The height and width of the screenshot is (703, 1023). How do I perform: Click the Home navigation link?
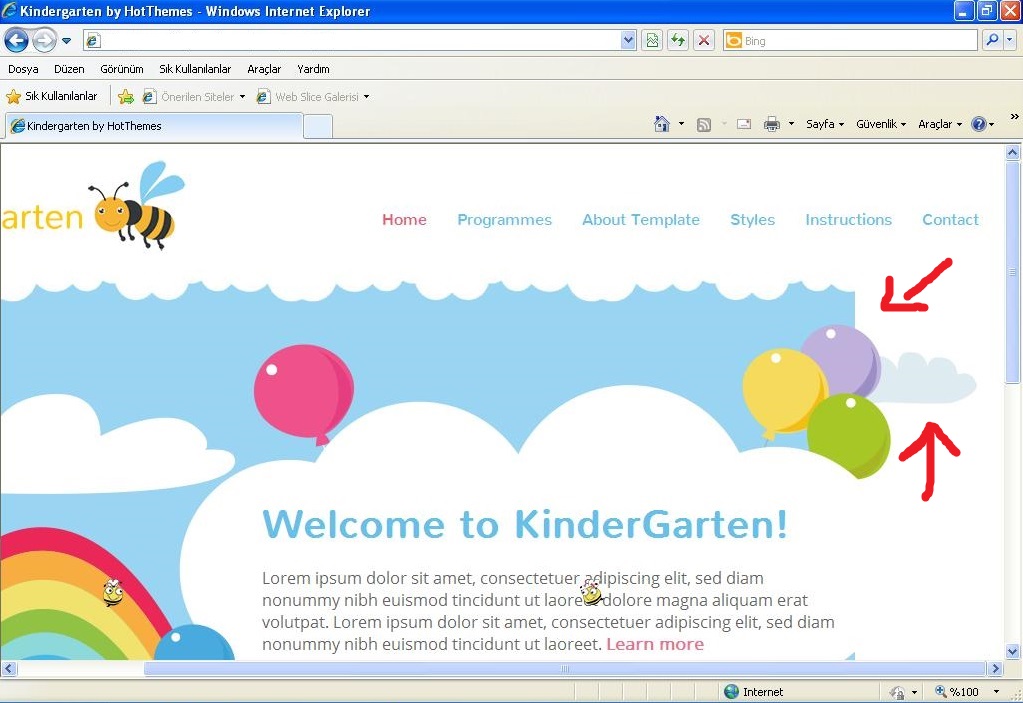tap(405, 220)
